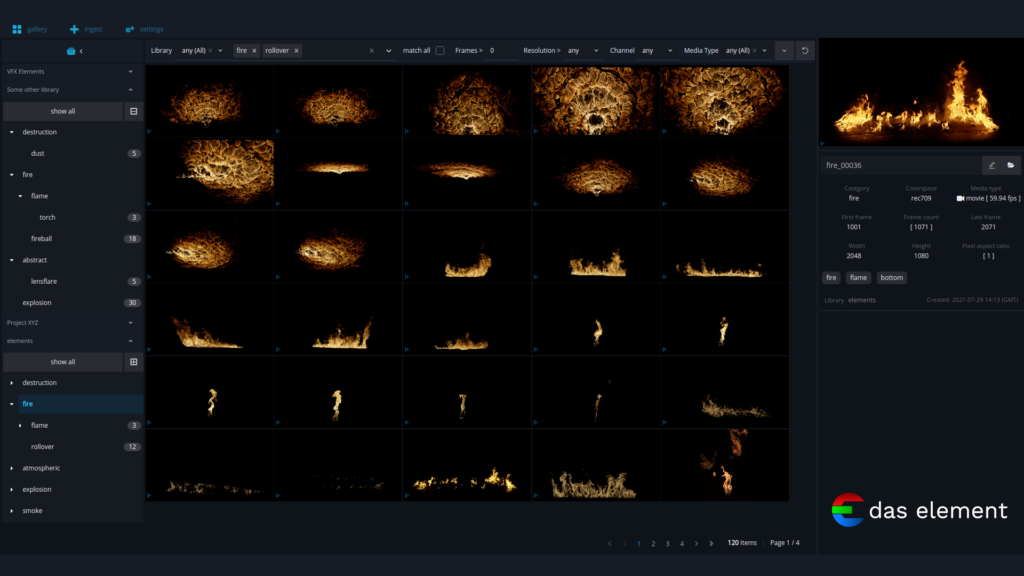Play the top-left gallery thumbnail preview
The width and height of the screenshot is (1024, 576).
tap(150, 131)
